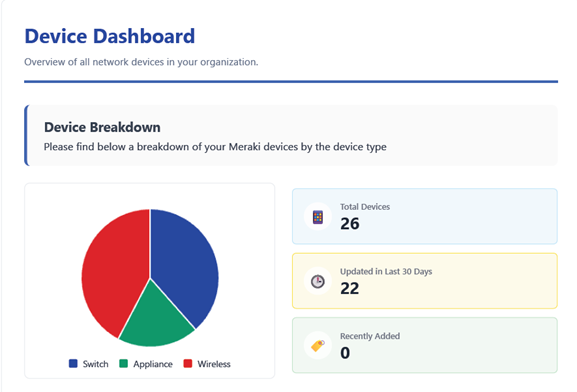Click the red Wireless legend color square

[188, 364]
